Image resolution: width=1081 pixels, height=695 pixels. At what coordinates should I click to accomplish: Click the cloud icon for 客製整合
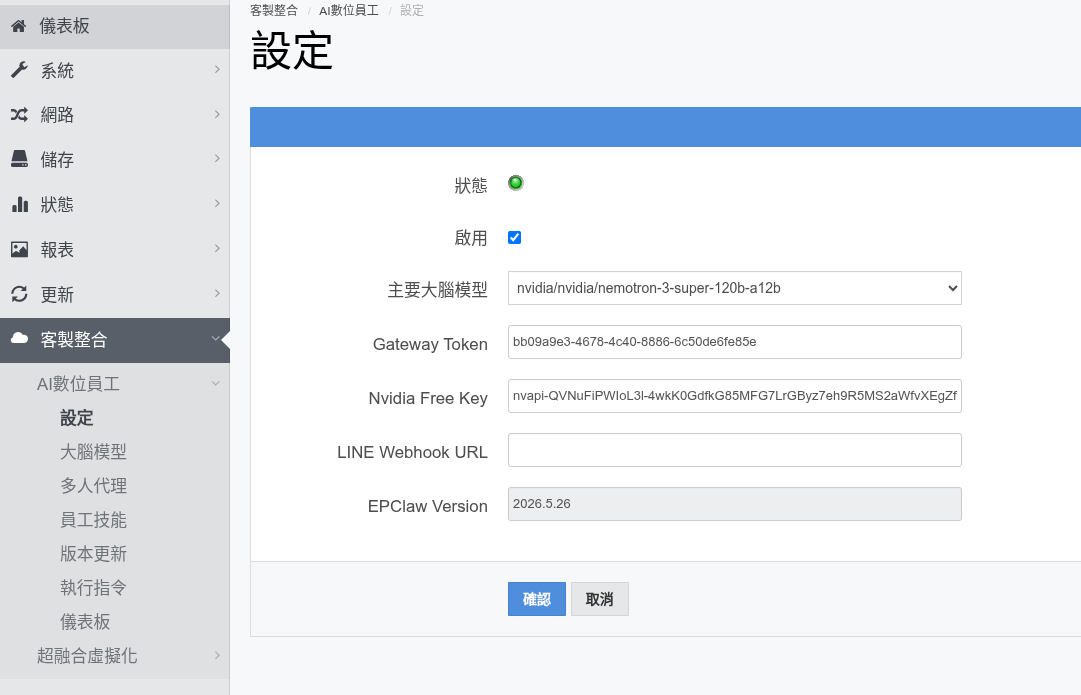point(19,338)
